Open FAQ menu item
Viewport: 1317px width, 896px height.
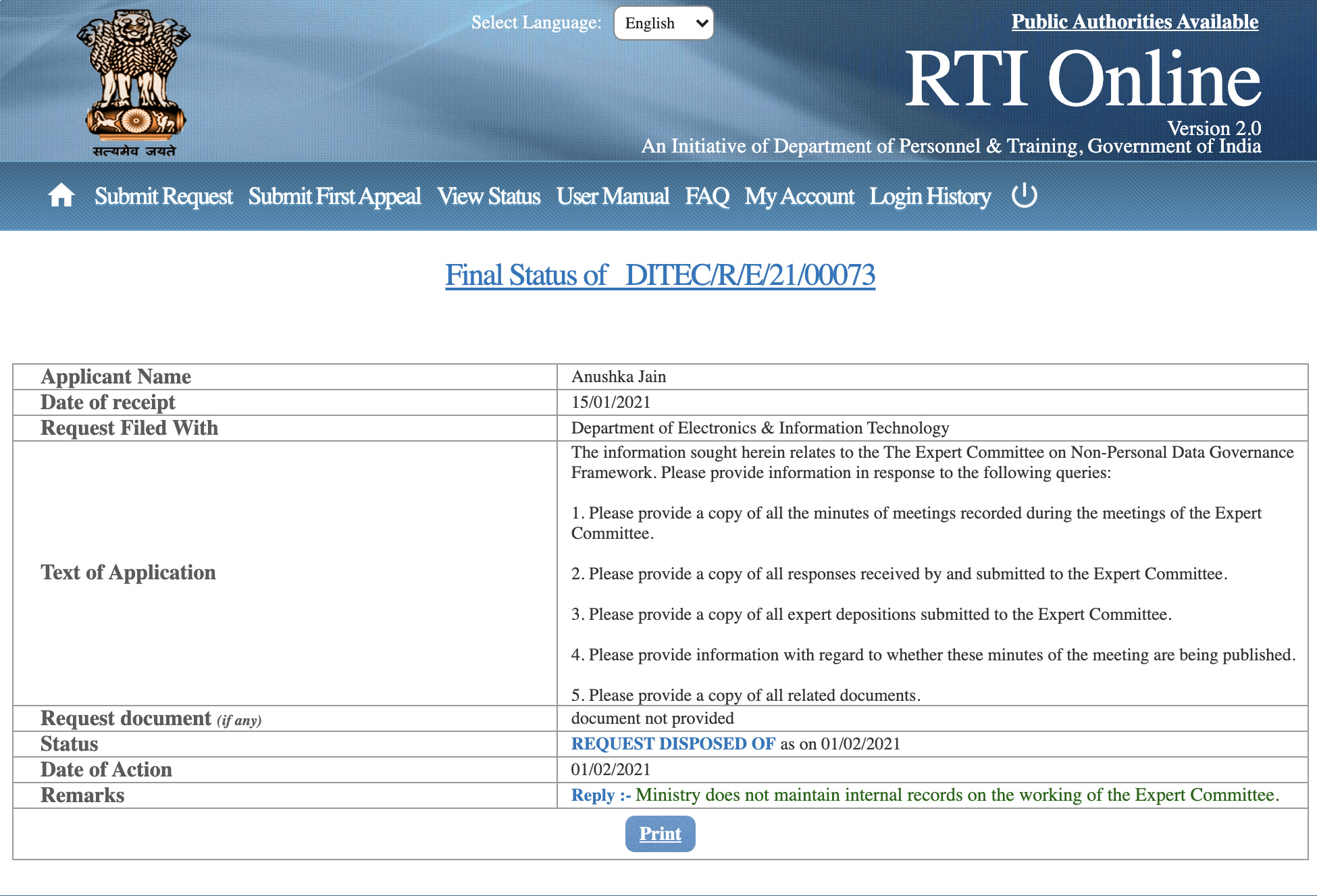click(x=706, y=196)
